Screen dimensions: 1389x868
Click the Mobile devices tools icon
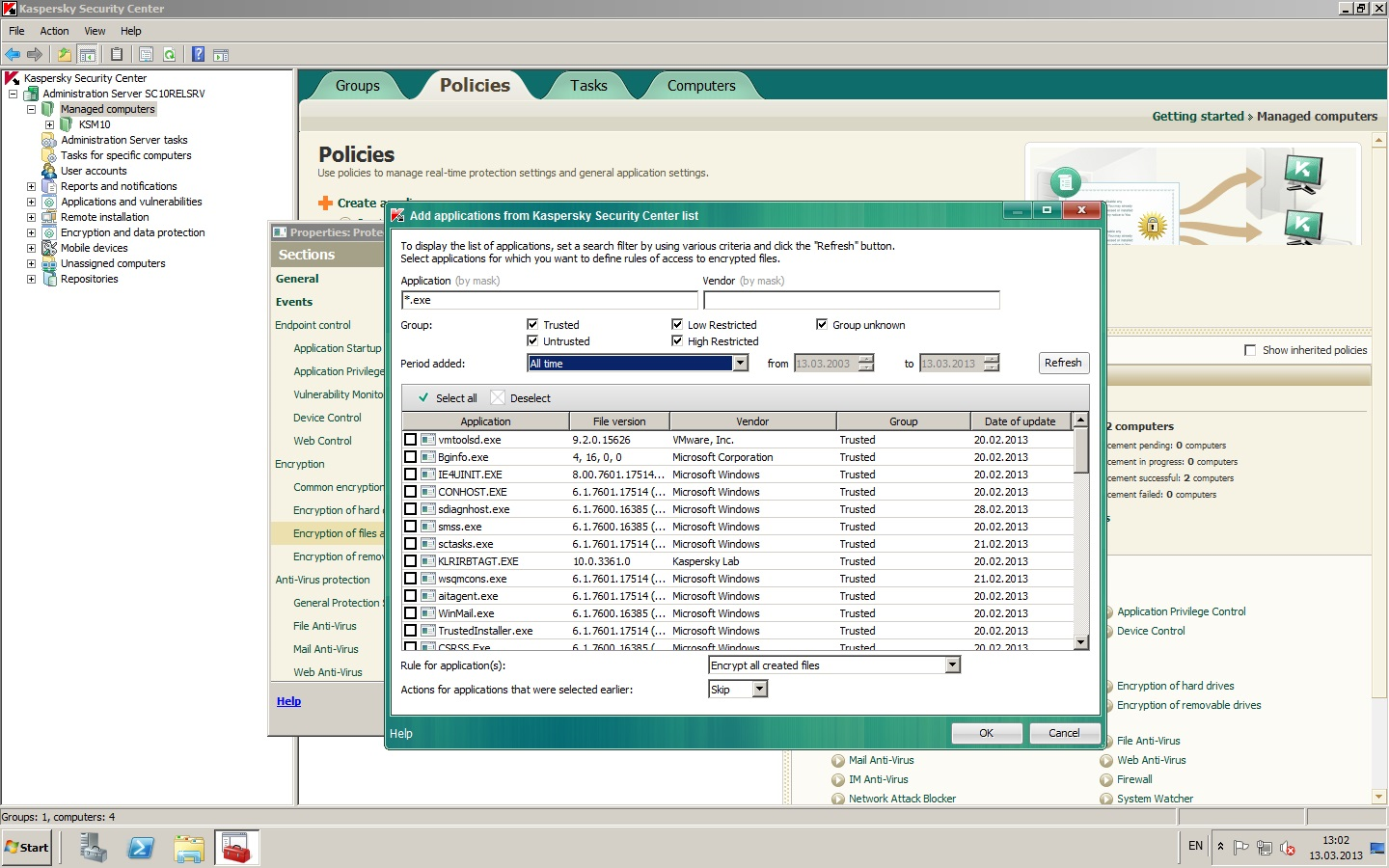coord(49,248)
